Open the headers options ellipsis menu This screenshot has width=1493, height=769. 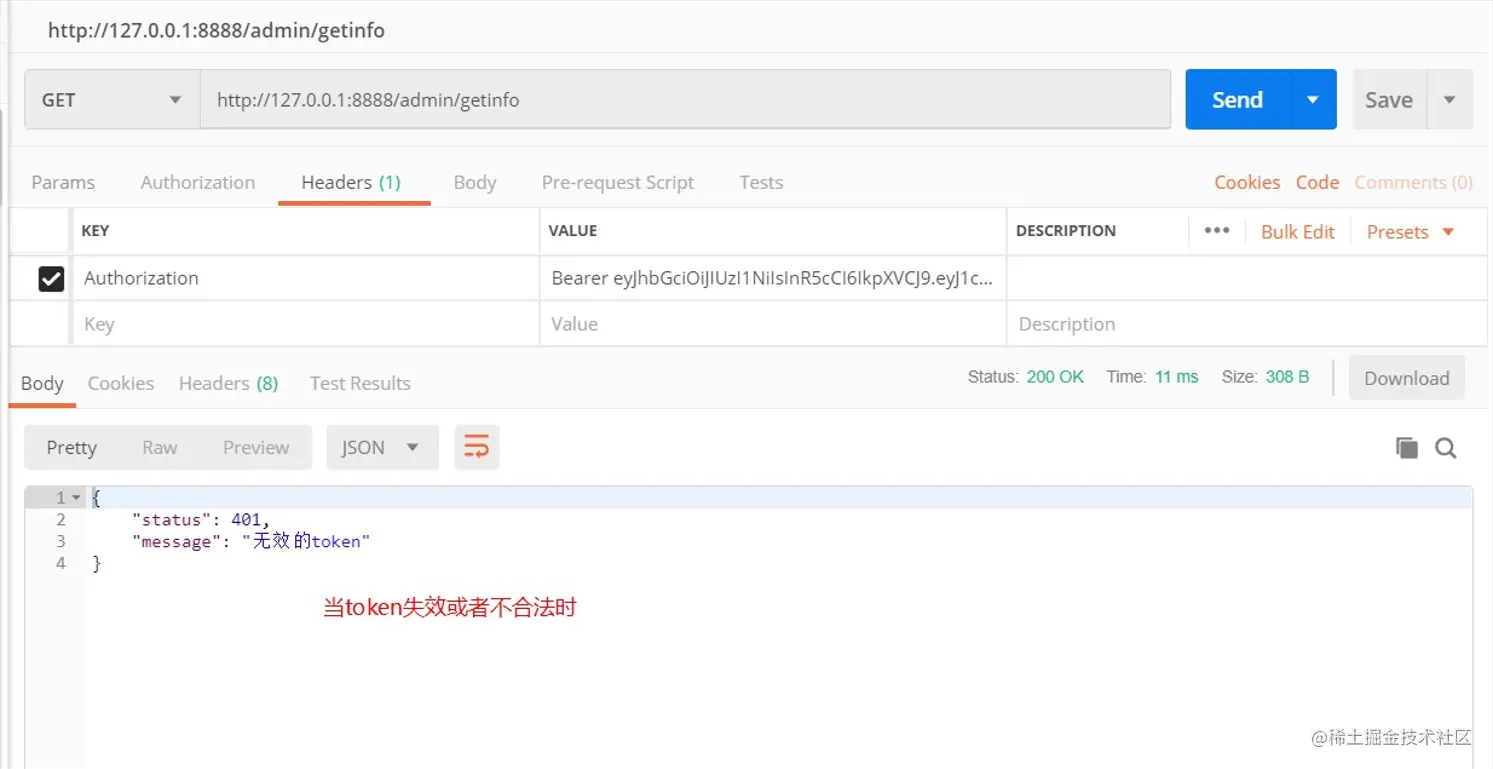pyautogui.click(x=1216, y=230)
